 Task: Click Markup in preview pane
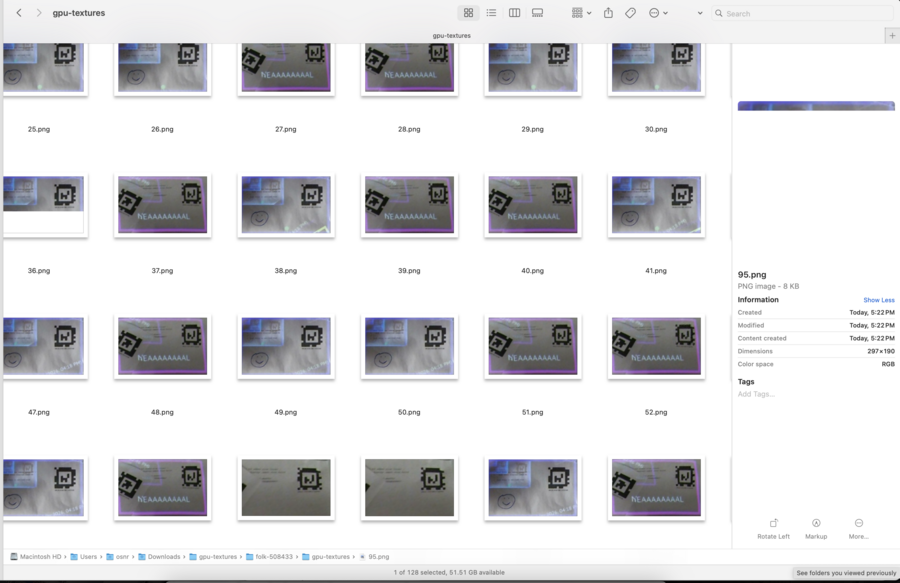[x=816, y=529]
